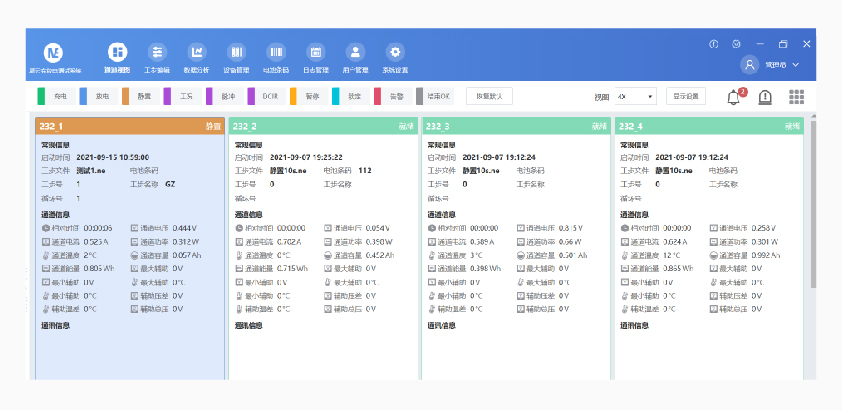Viewport: 842px width, 410px height.
Task: Click the notification bell with red badge
Action: (734, 96)
